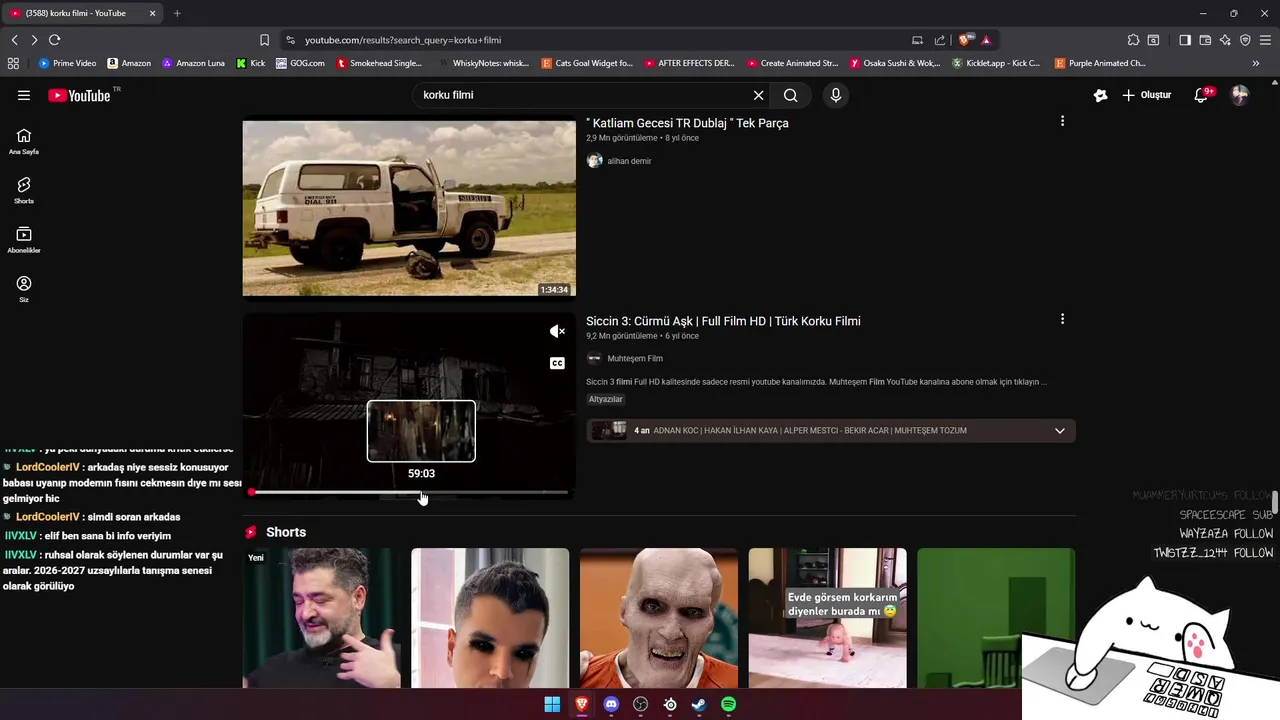Open Prime Video bookmark
The image size is (1280, 720).
67,63
